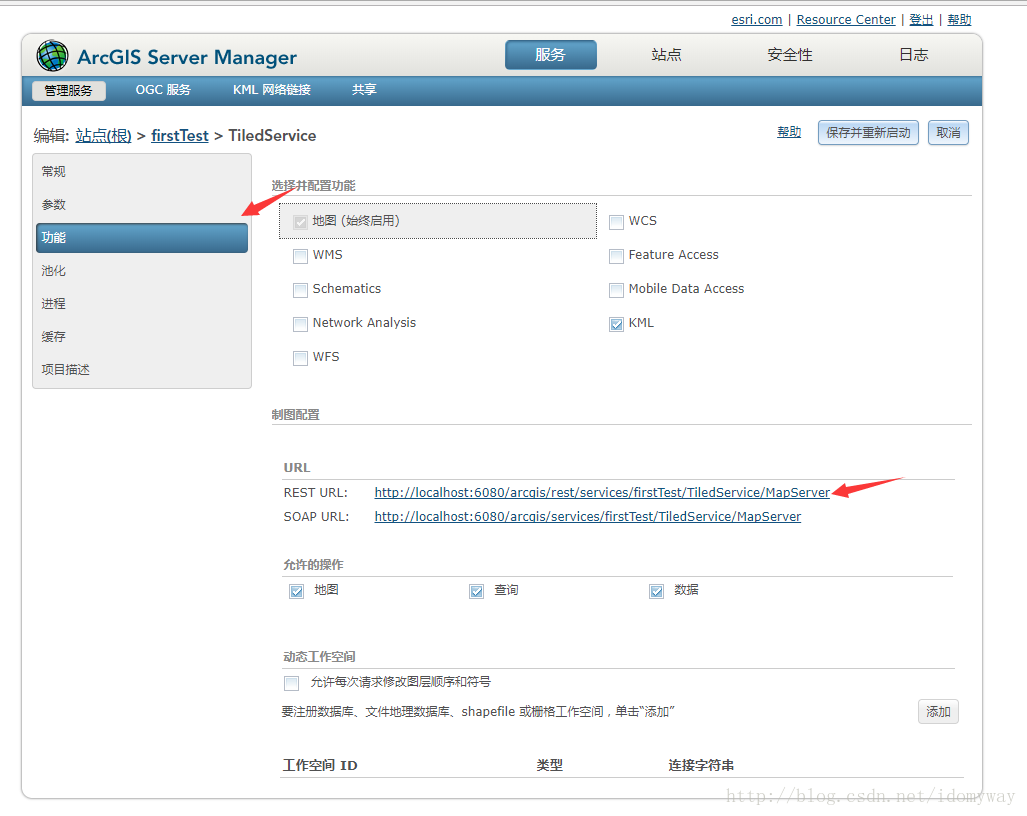Open the SOAP URL MapServer link
This screenshot has height=816, width=1027.
pyautogui.click(x=588, y=517)
